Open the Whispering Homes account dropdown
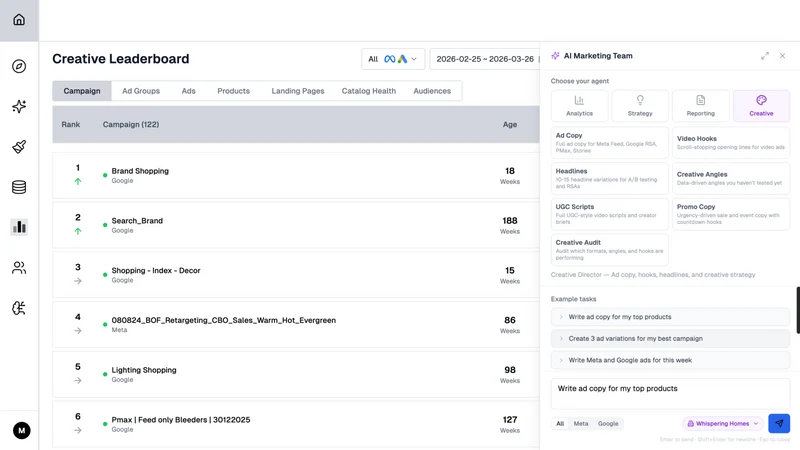The height and width of the screenshot is (450, 800). tap(722, 423)
